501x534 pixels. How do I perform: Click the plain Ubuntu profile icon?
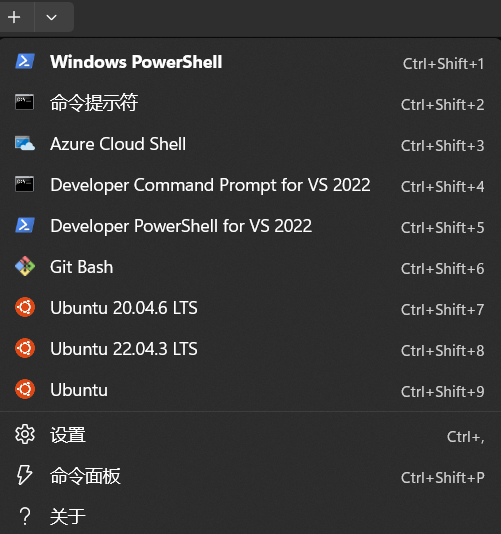pos(25,389)
